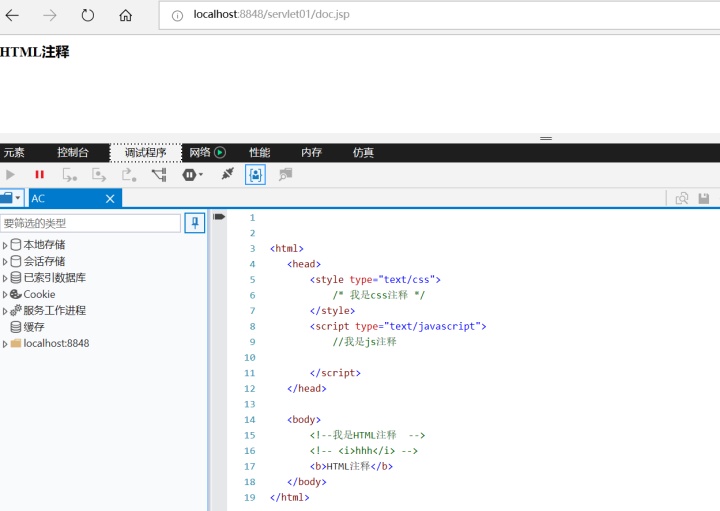
Task: Close the AC tab
Action: (x=110, y=199)
